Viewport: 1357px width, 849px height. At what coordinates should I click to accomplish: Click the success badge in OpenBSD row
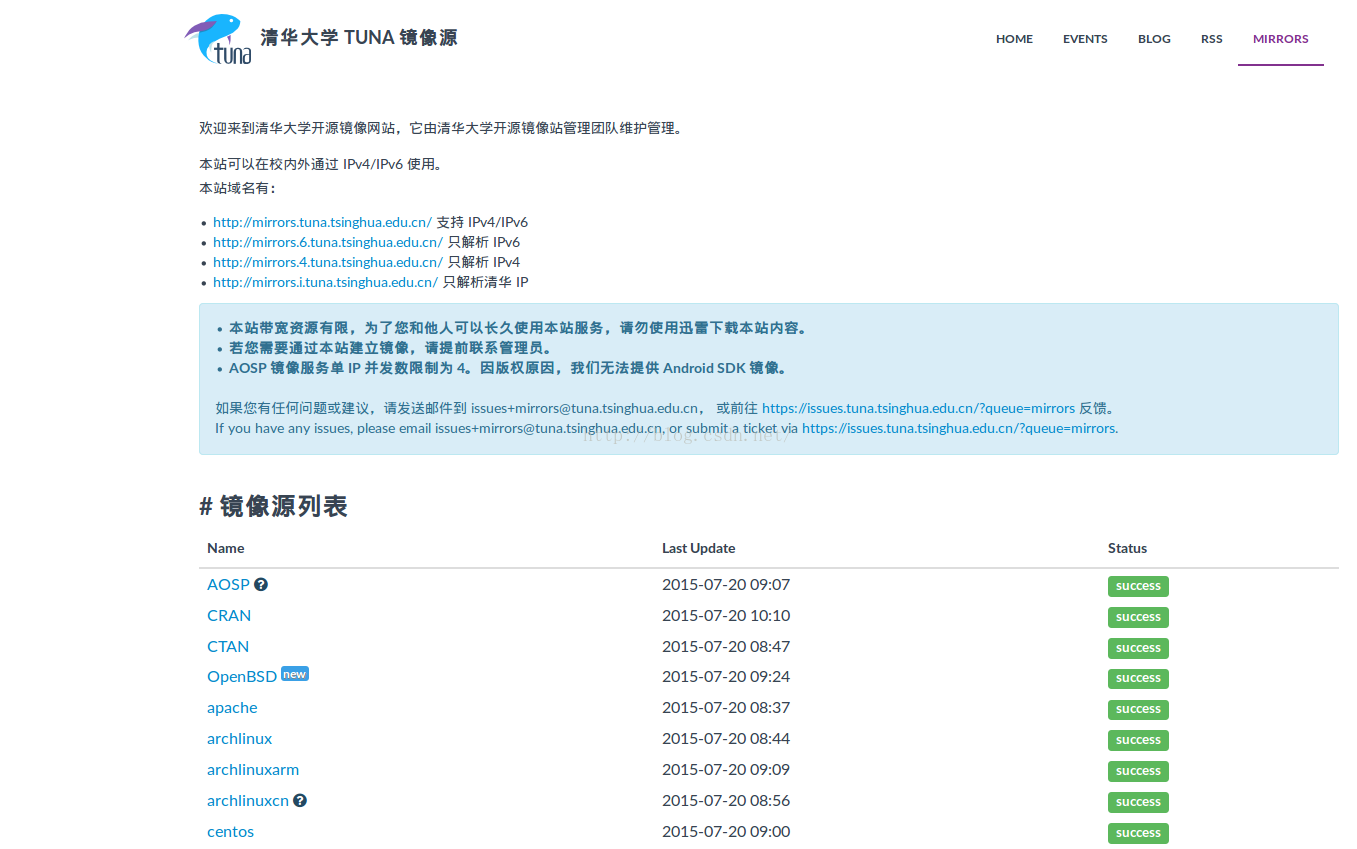(x=1138, y=678)
